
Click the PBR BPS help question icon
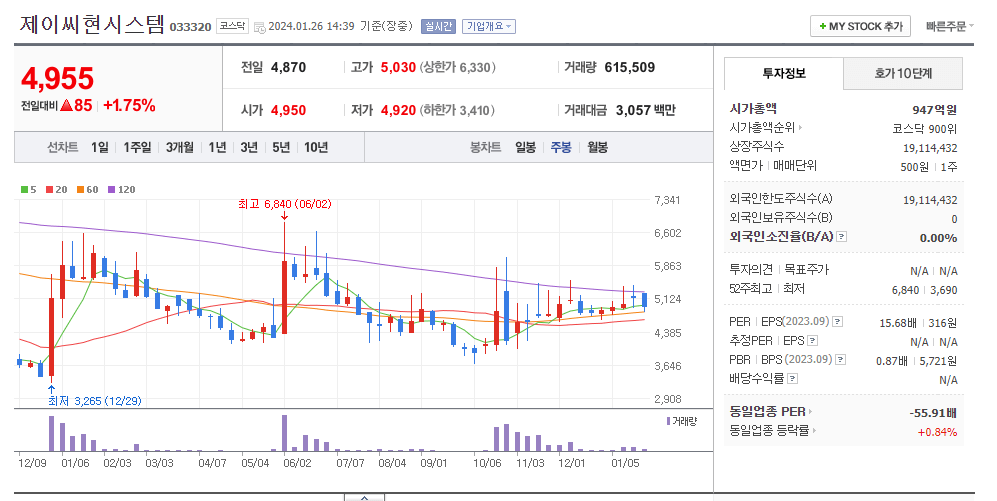840,360
